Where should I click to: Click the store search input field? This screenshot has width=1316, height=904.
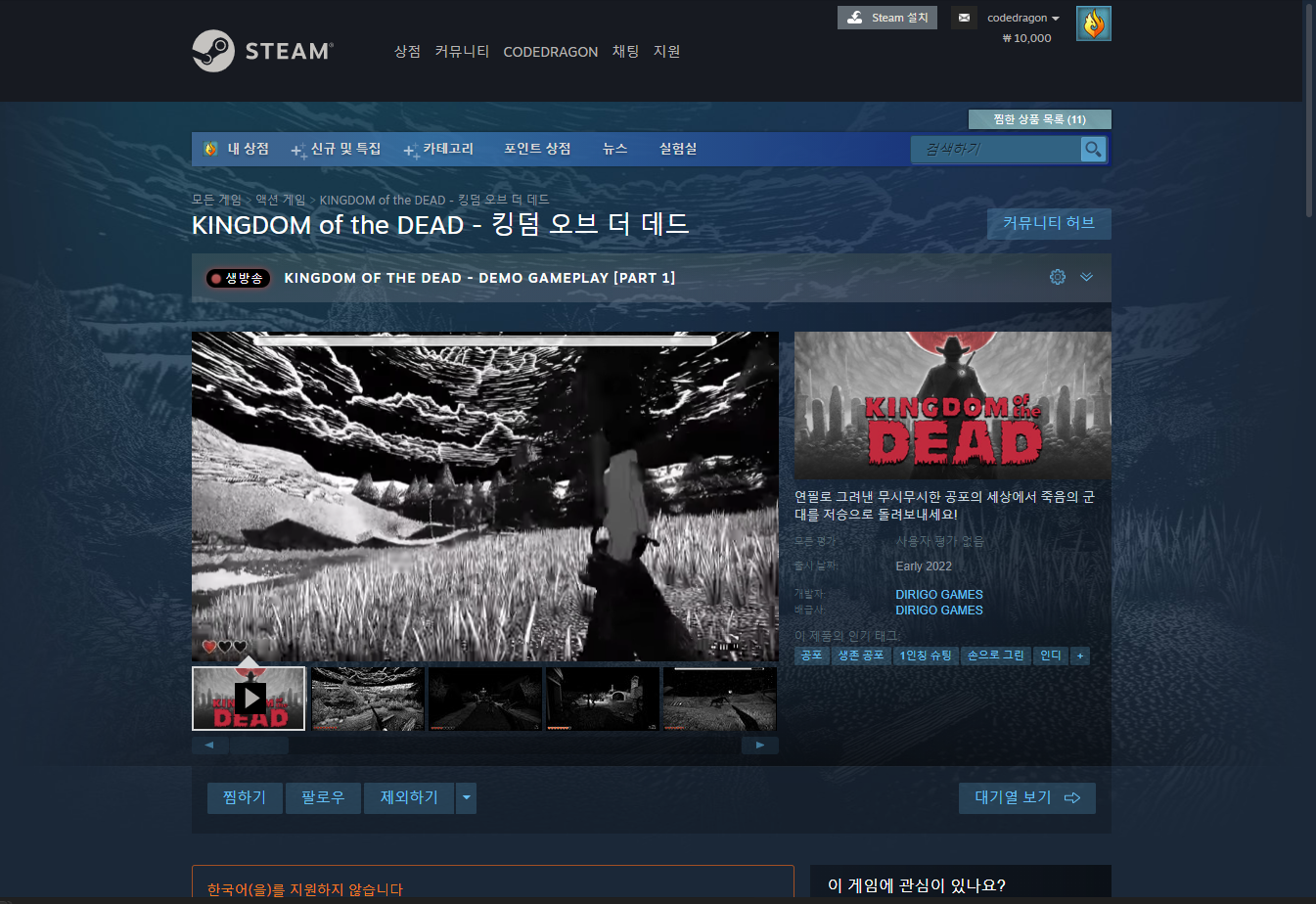tap(996, 149)
